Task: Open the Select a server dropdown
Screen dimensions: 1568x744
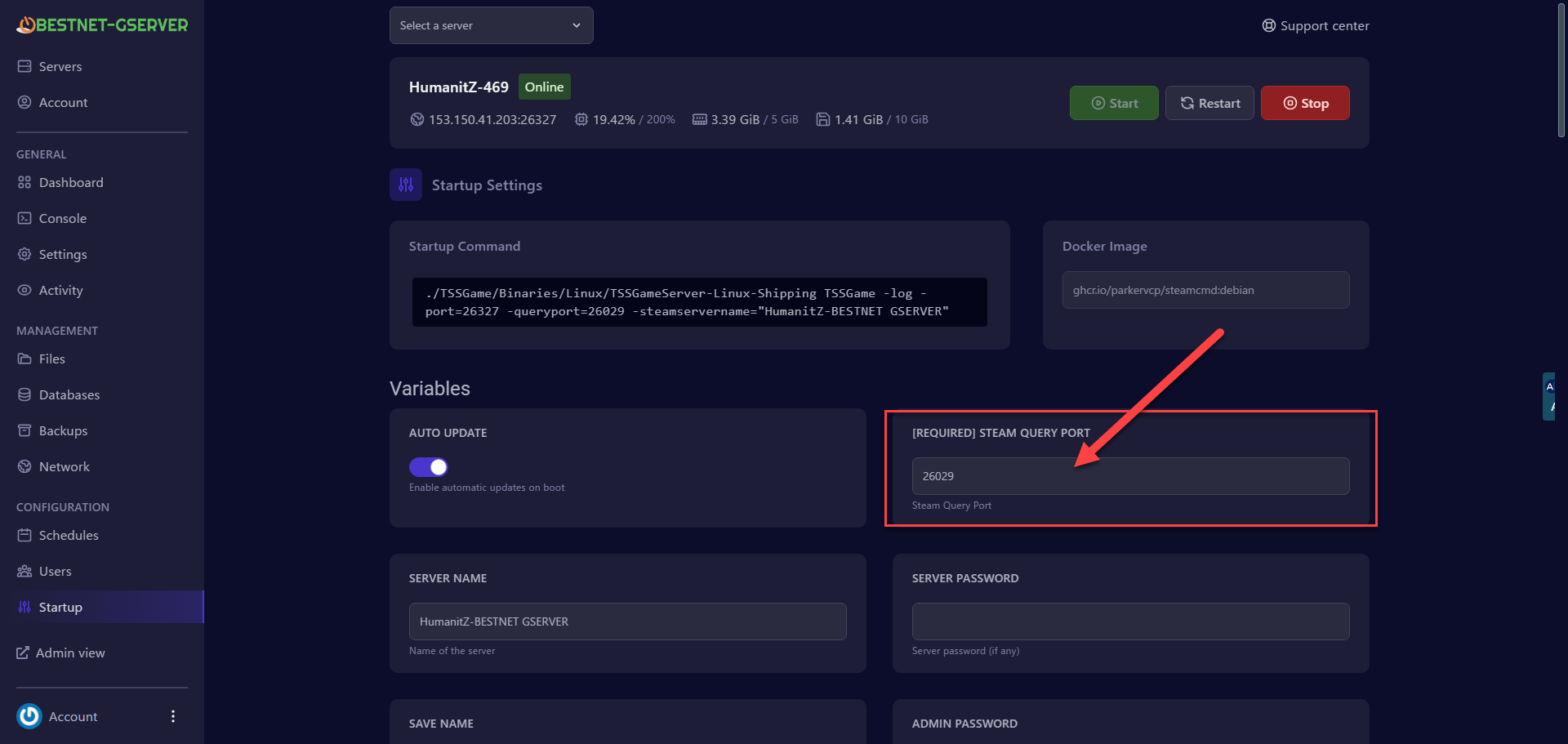Action: [492, 25]
